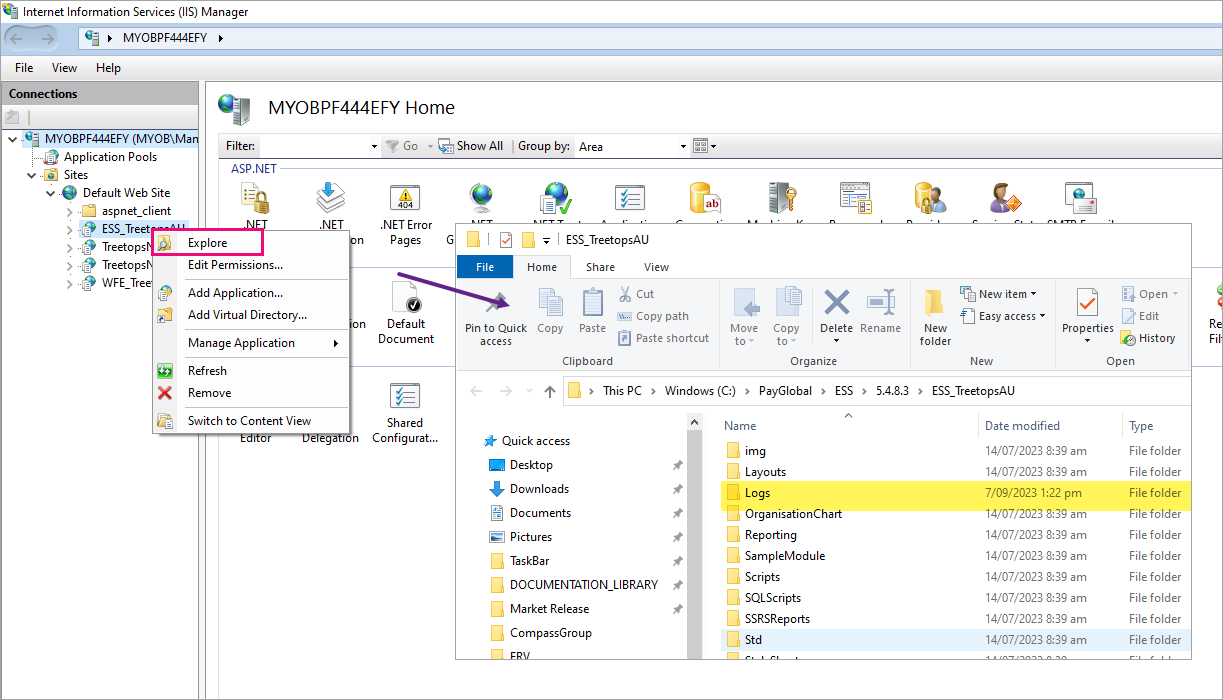Select Explore from the context menu
Viewport: 1223px width, 700px height.
coord(208,241)
